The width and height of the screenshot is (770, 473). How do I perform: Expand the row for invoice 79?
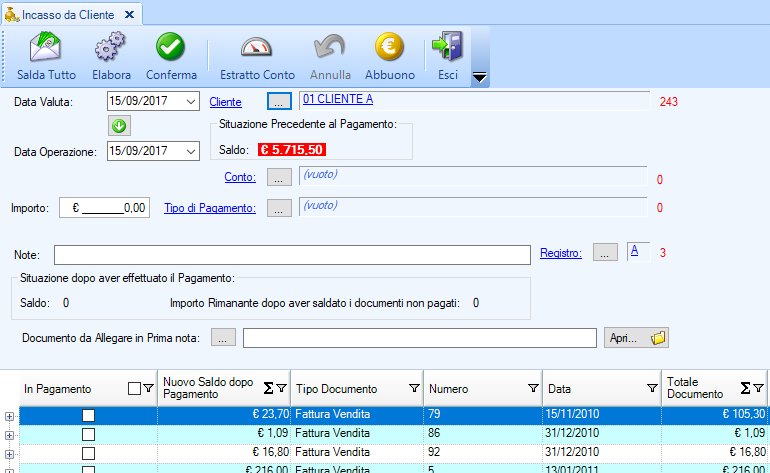click(9, 416)
